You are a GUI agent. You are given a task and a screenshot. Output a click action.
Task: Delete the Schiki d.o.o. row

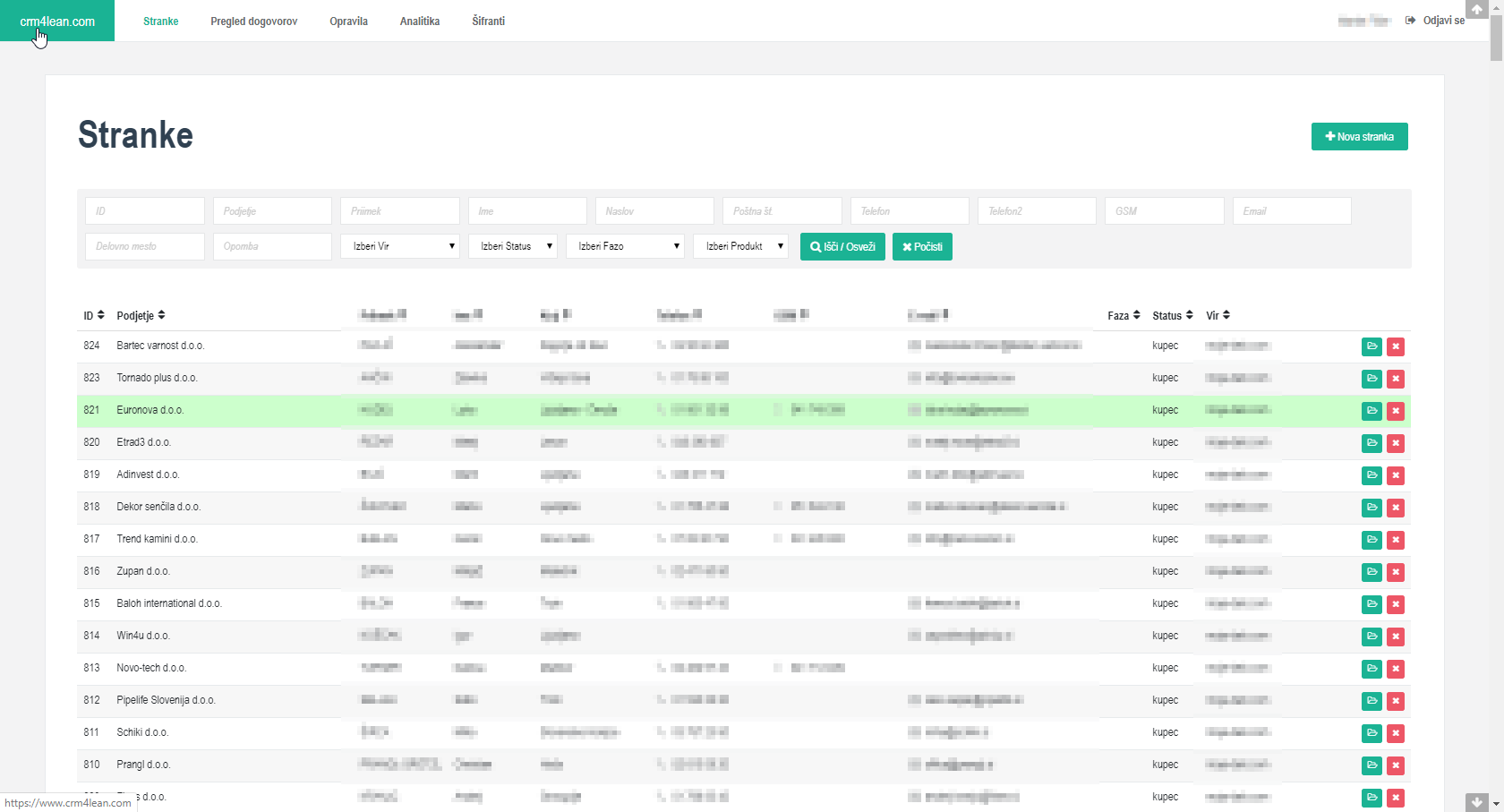[1395, 733]
